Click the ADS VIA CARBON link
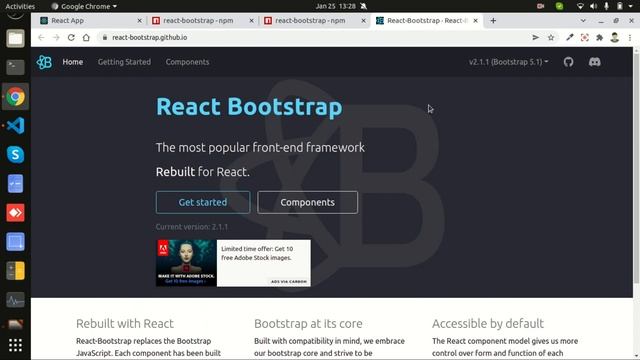This screenshot has height=360, width=640. pyautogui.click(x=289, y=282)
